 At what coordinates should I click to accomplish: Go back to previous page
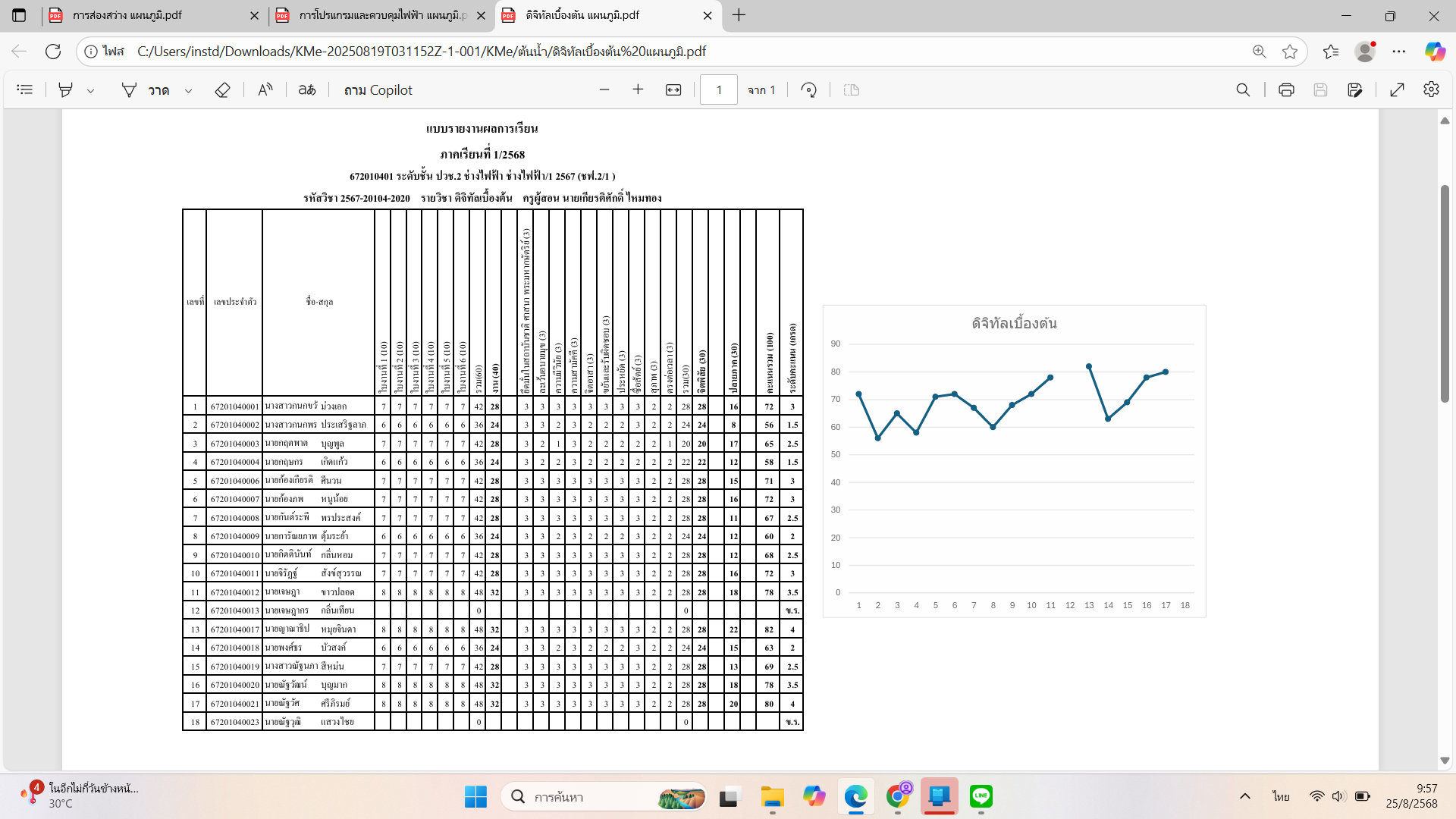19,52
